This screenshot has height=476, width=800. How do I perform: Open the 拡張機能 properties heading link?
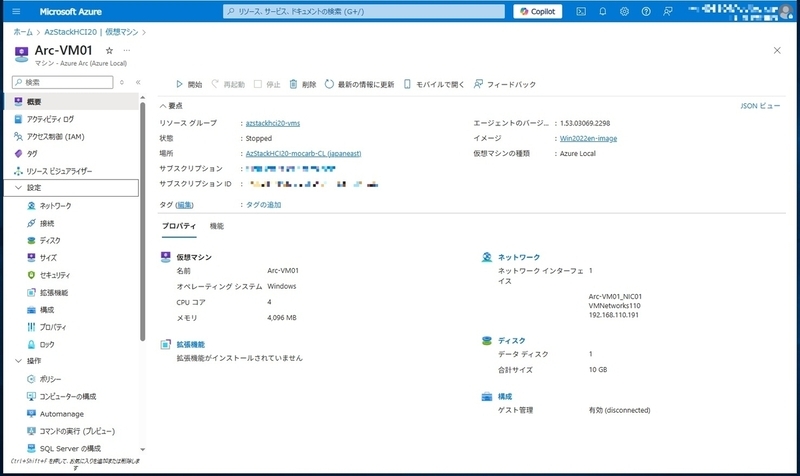191,344
